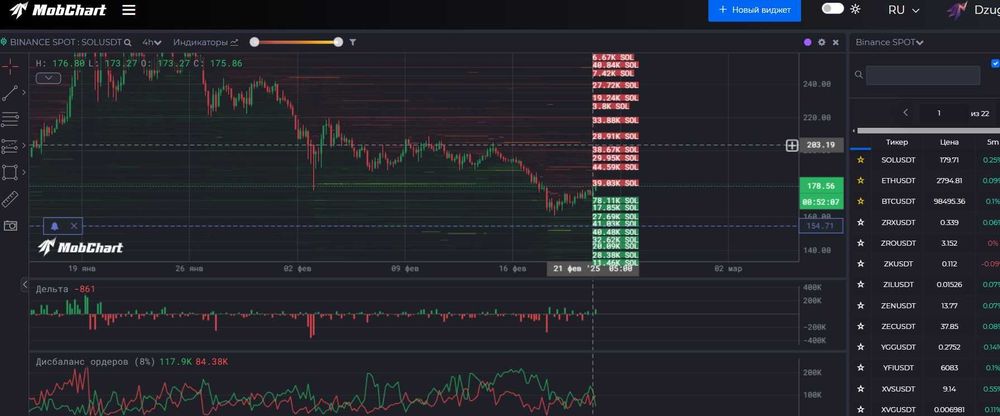Select the ruler measurement tool
This screenshot has height=416, width=1000.
tap(10, 199)
